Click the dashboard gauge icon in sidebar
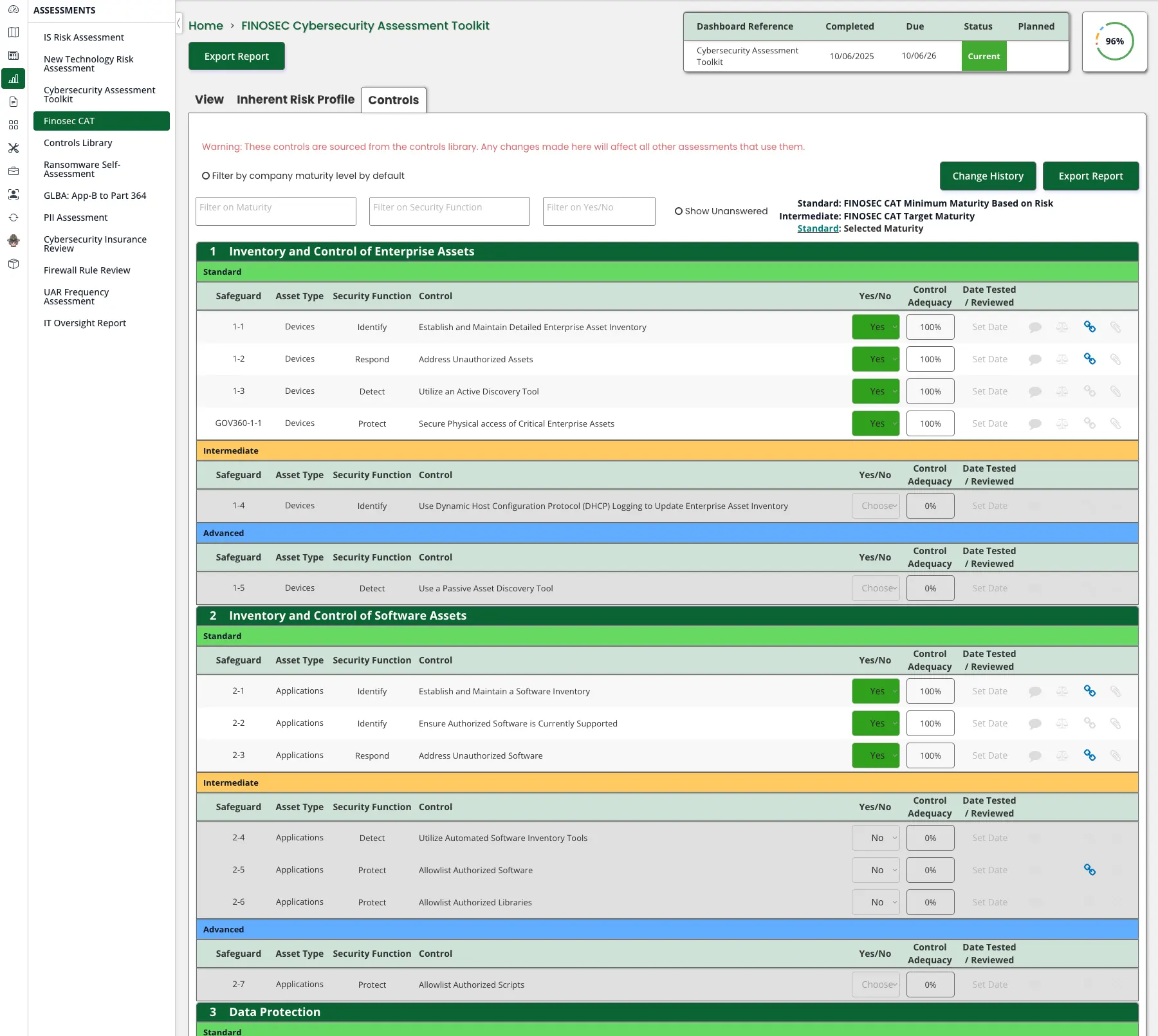The width and height of the screenshot is (1158, 1036). [14, 10]
